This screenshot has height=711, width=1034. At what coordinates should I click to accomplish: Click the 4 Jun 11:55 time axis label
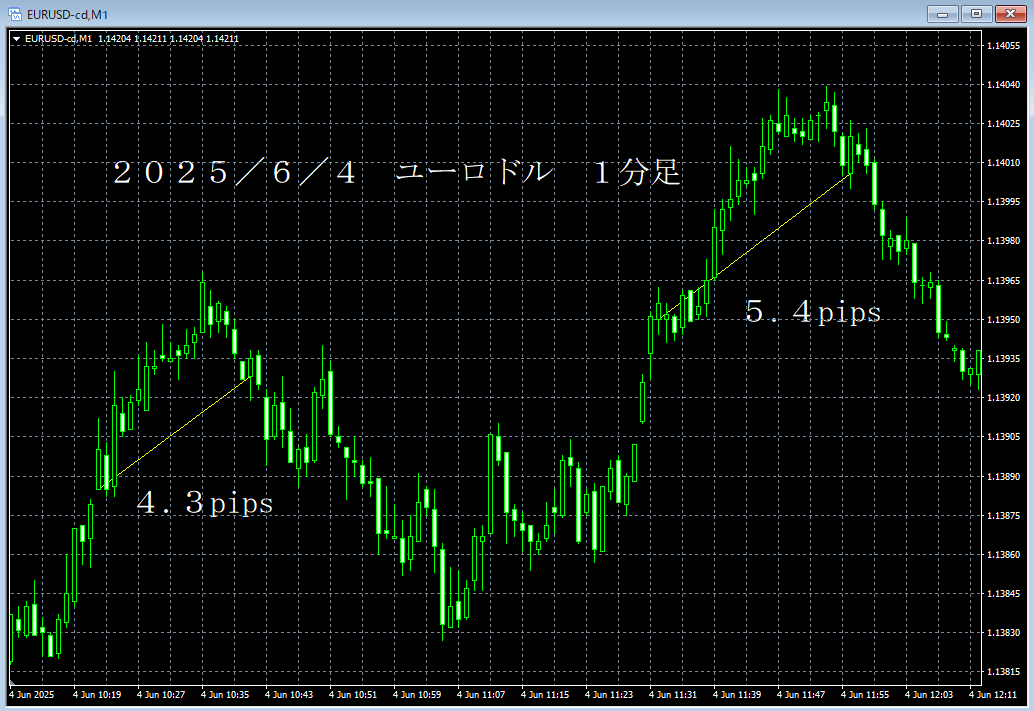865,695
